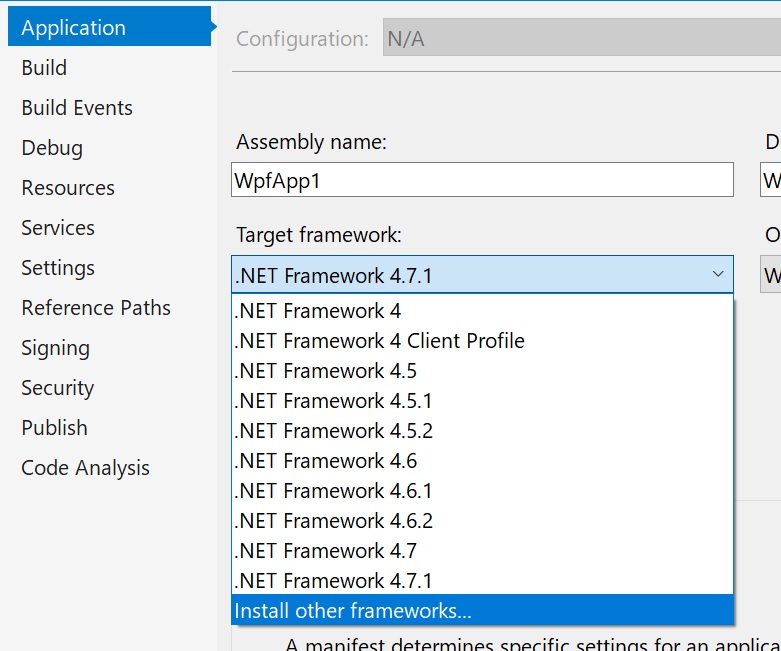Viewport: 781px width, 651px height.
Task: Click the Assembly name input field
Action: click(482, 179)
